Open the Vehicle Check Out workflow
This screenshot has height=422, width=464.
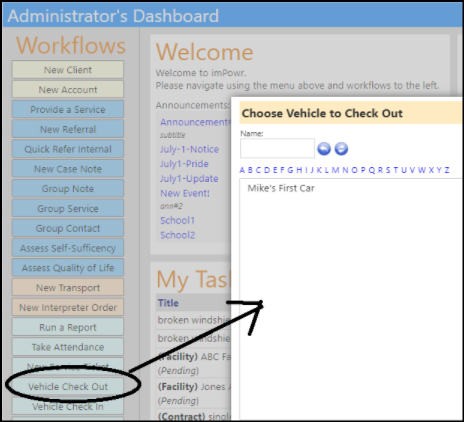68,387
